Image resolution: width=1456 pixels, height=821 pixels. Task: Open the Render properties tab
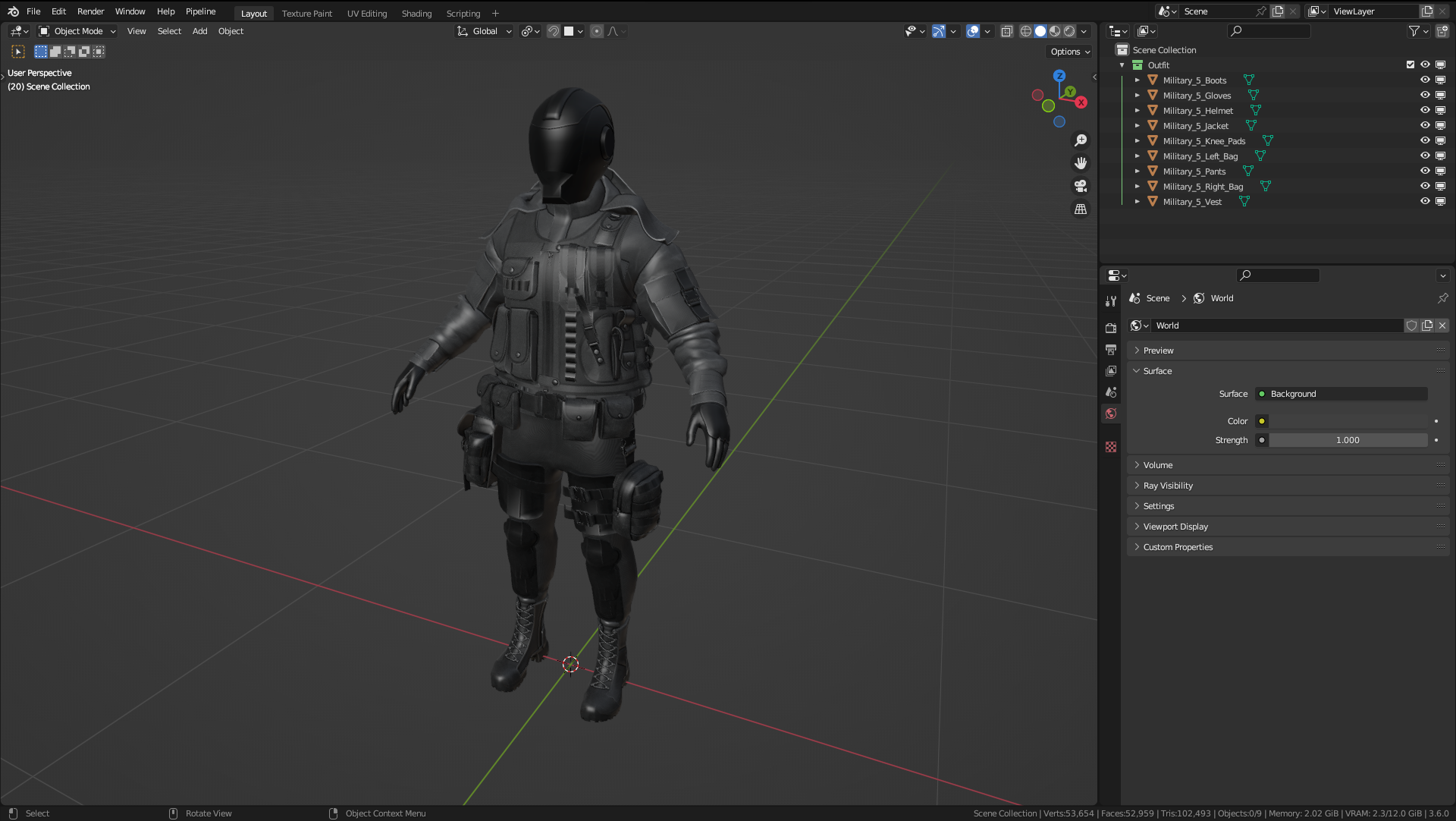tap(1110, 327)
